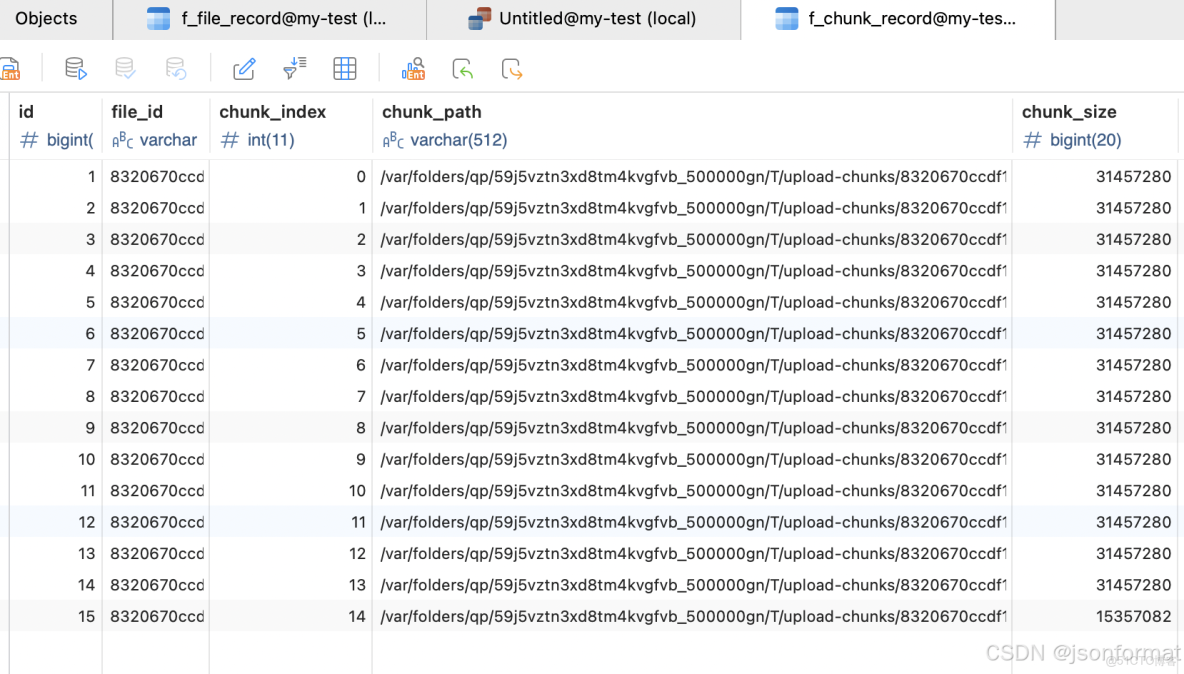This screenshot has width=1184, height=674.
Task: Open the filter and sort tool
Action: coord(294,68)
